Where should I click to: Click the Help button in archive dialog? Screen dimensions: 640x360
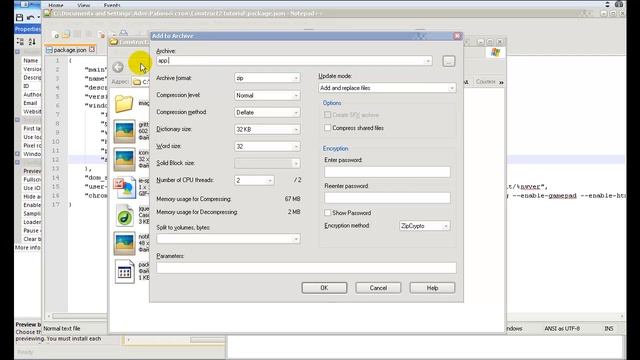(432, 288)
